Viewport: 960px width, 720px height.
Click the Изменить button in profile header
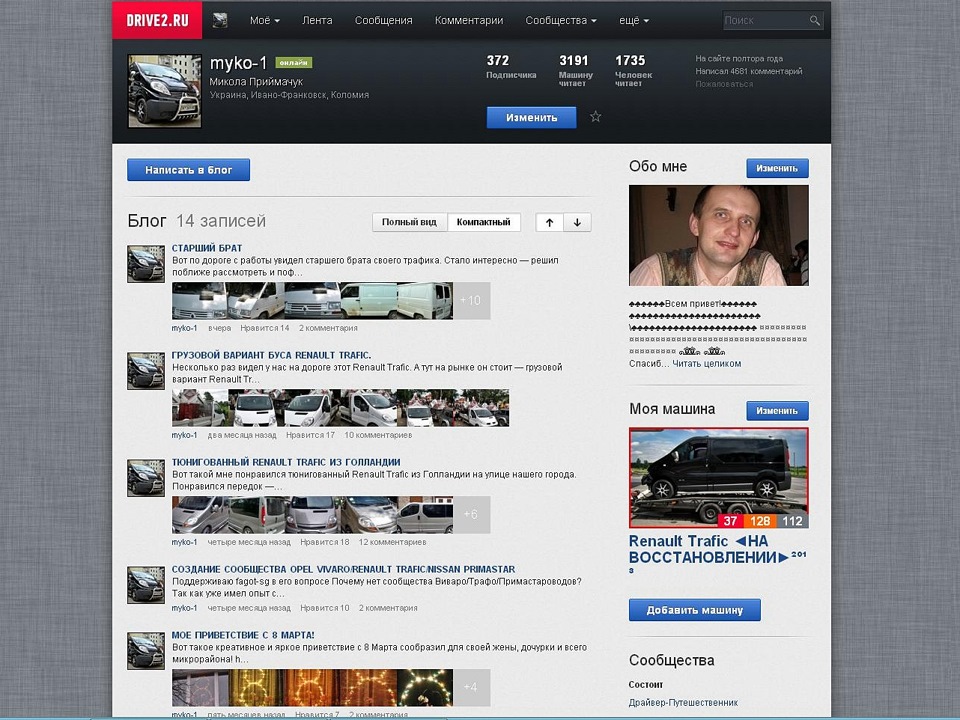click(x=531, y=118)
